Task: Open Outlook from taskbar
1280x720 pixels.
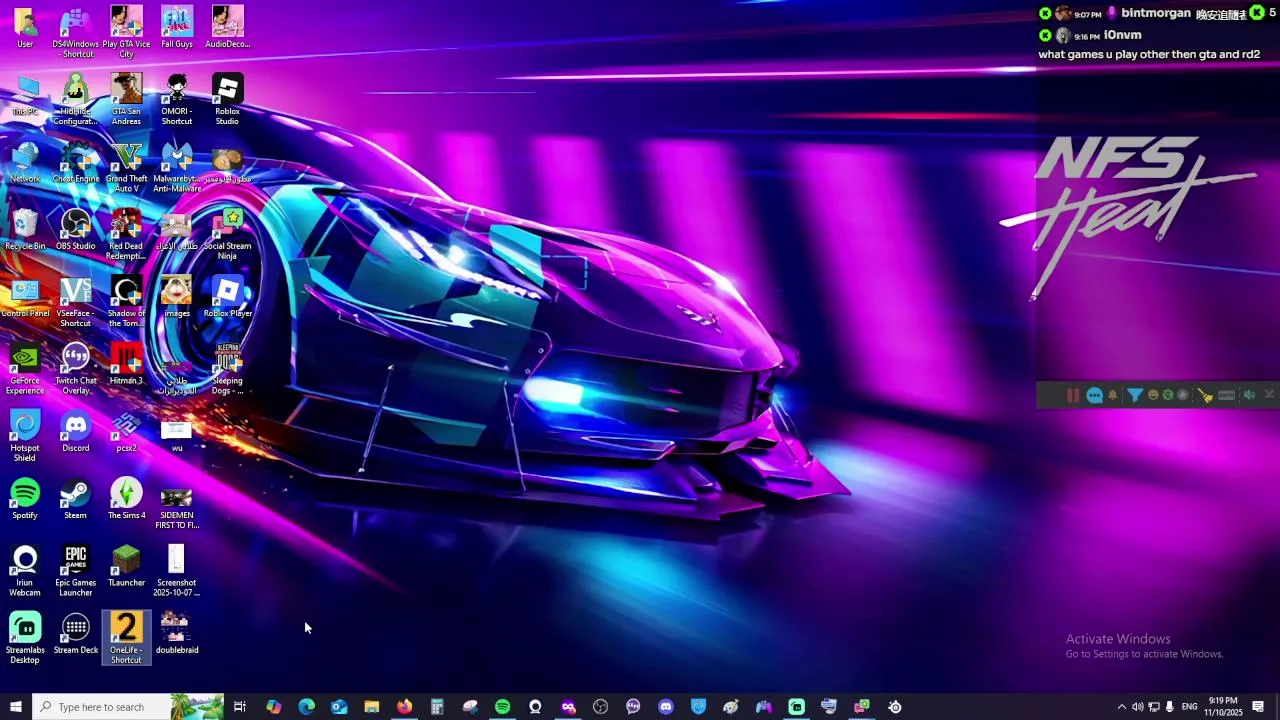Action: coord(339,707)
